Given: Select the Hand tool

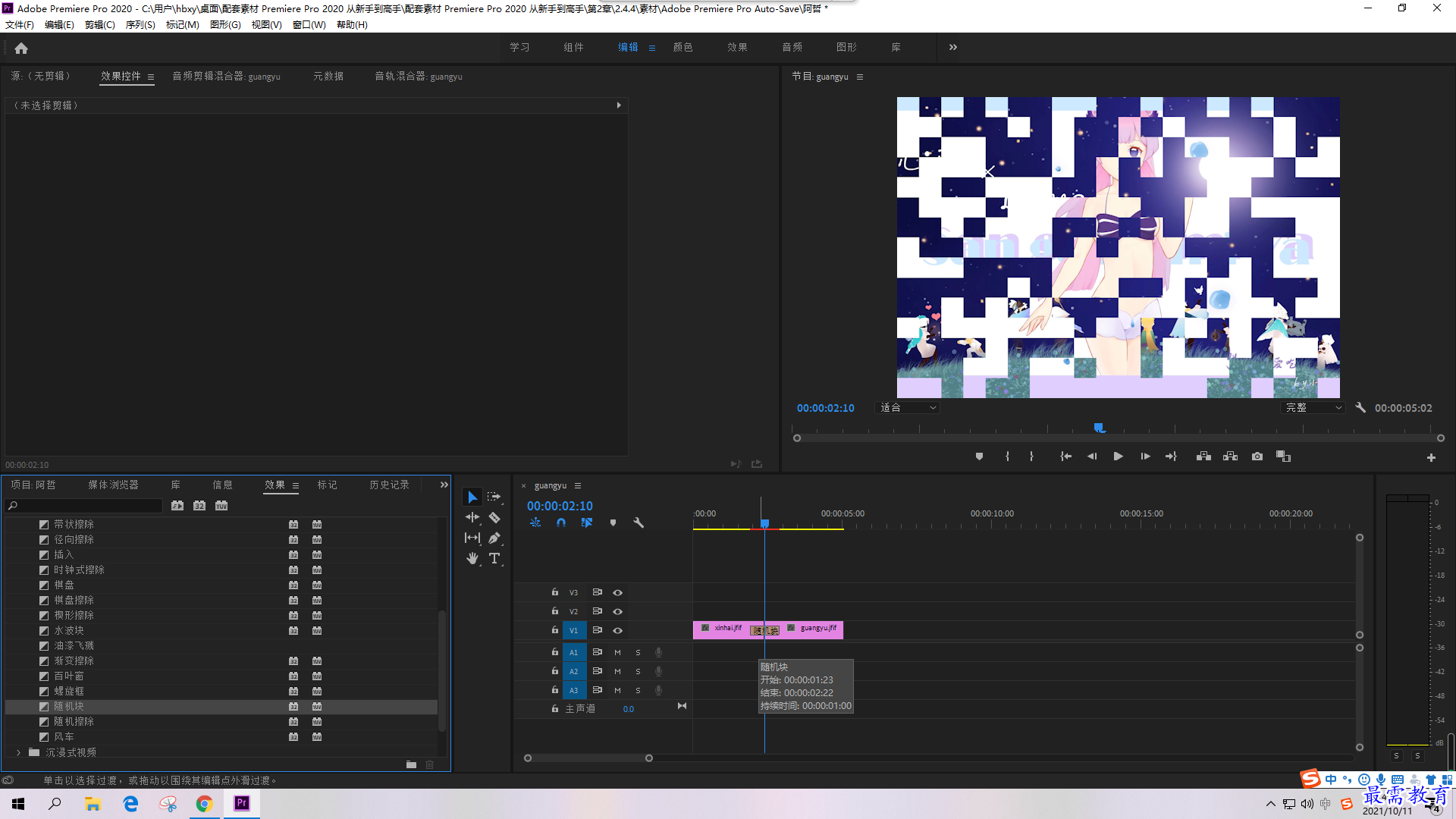Looking at the screenshot, I should [472, 558].
